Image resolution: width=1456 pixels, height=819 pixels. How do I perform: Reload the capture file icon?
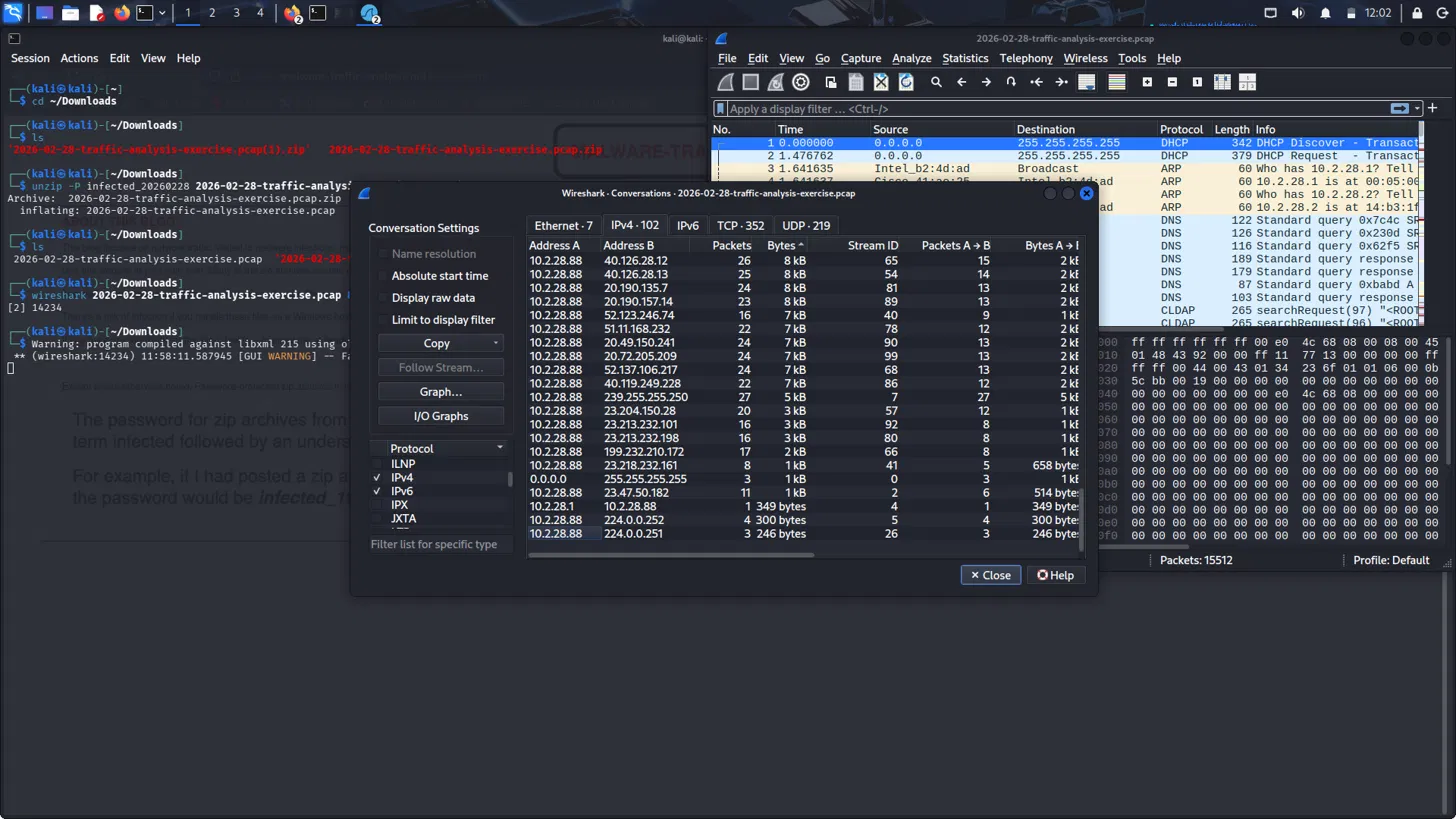(906, 82)
